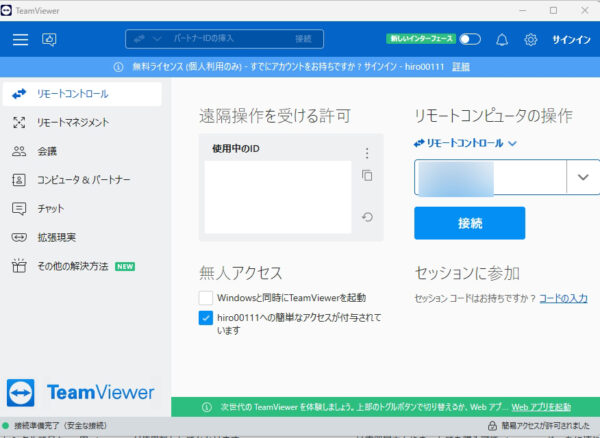The image size is (600, 438).
Task: Click the リモートコンピュータの操作 heading
Action: click(x=493, y=116)
